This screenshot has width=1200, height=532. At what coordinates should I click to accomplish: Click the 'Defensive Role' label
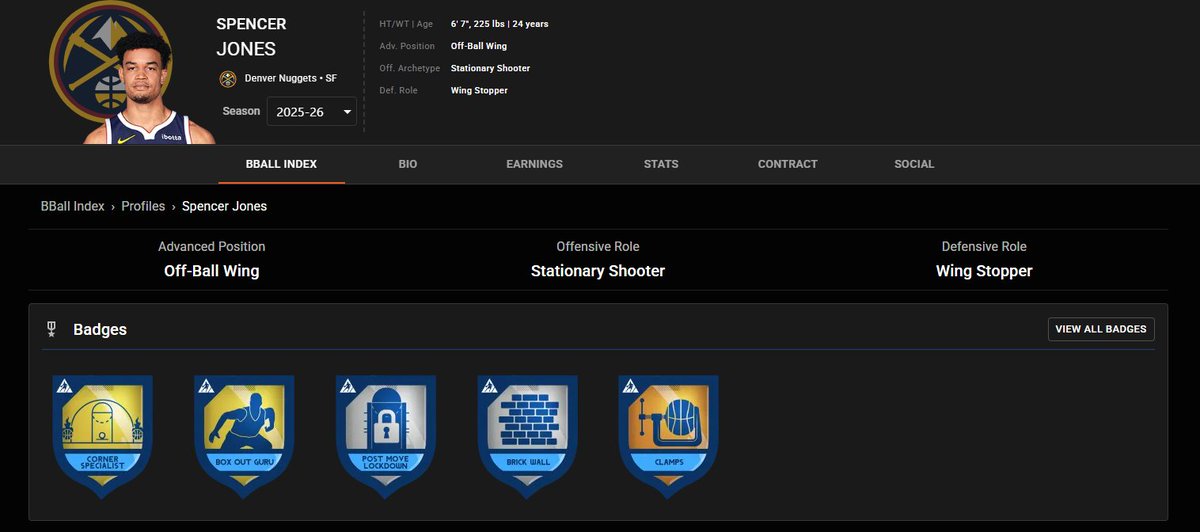984,246
